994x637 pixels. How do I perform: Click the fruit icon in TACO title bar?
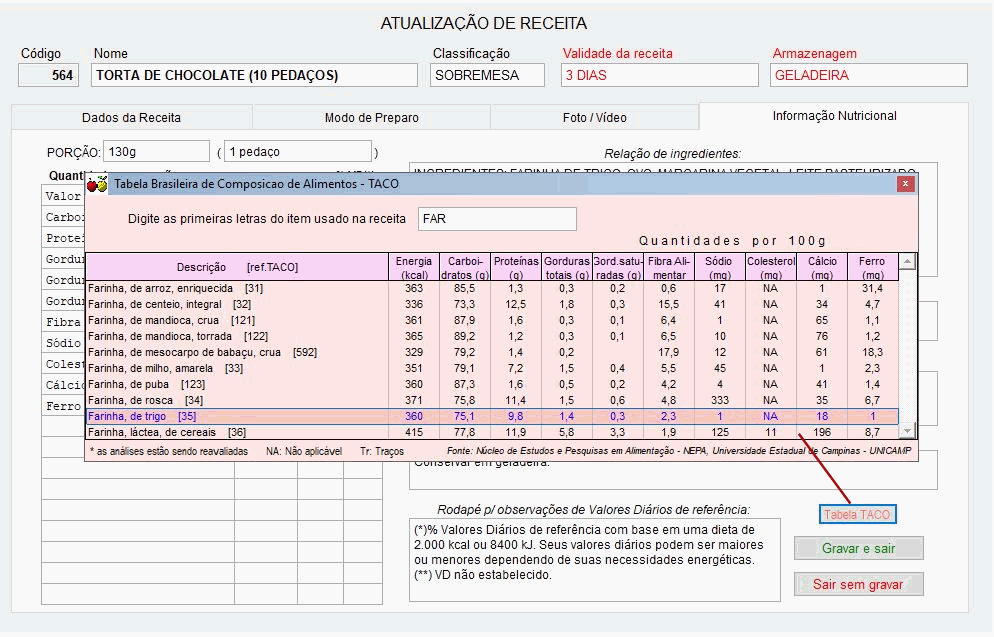coord(97,184)
